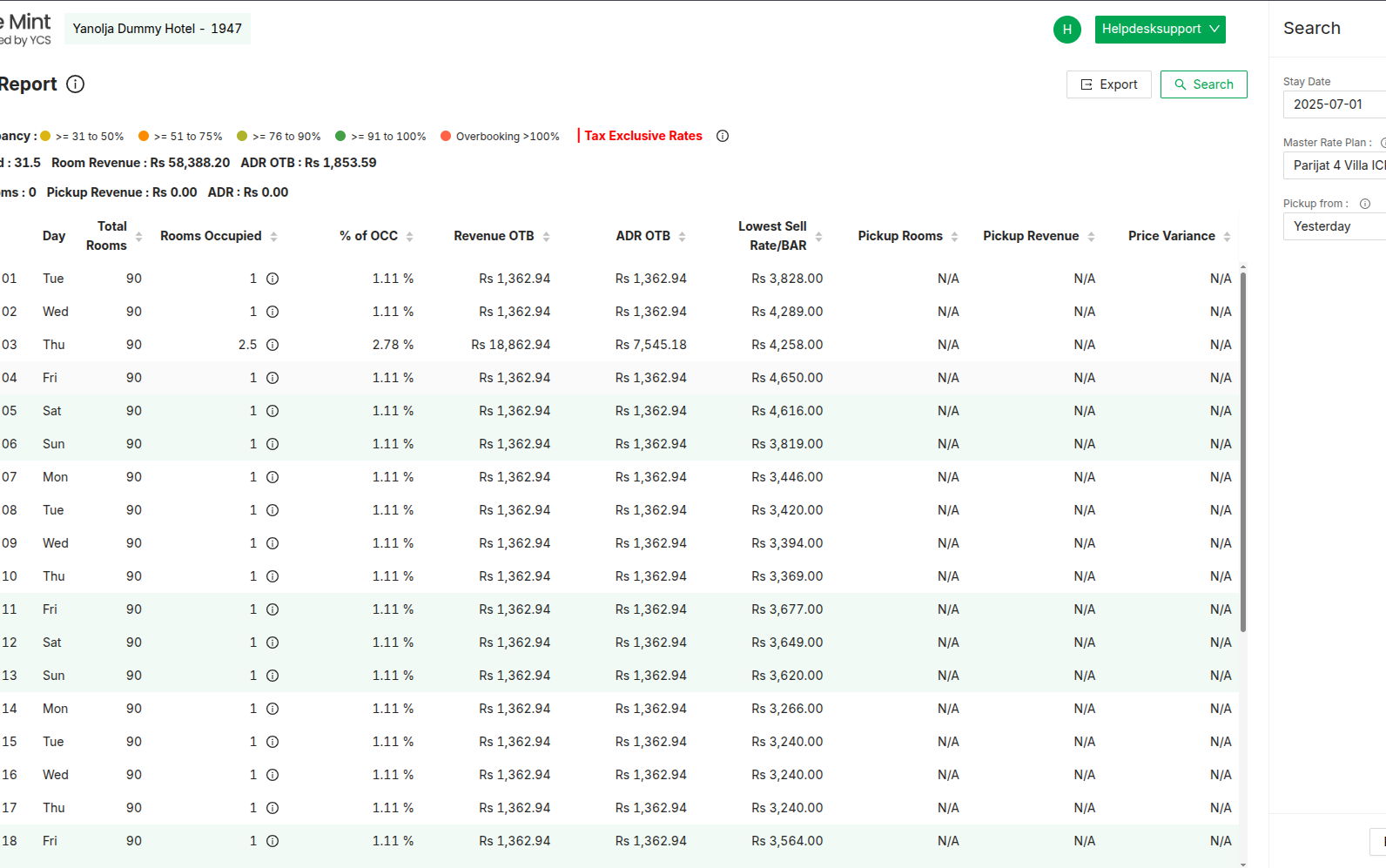Sort by Lowest Sell Rate/BAR arrows
Image resolution: width=1386 pixels, height=868 pixels.
tap(818, 237)
